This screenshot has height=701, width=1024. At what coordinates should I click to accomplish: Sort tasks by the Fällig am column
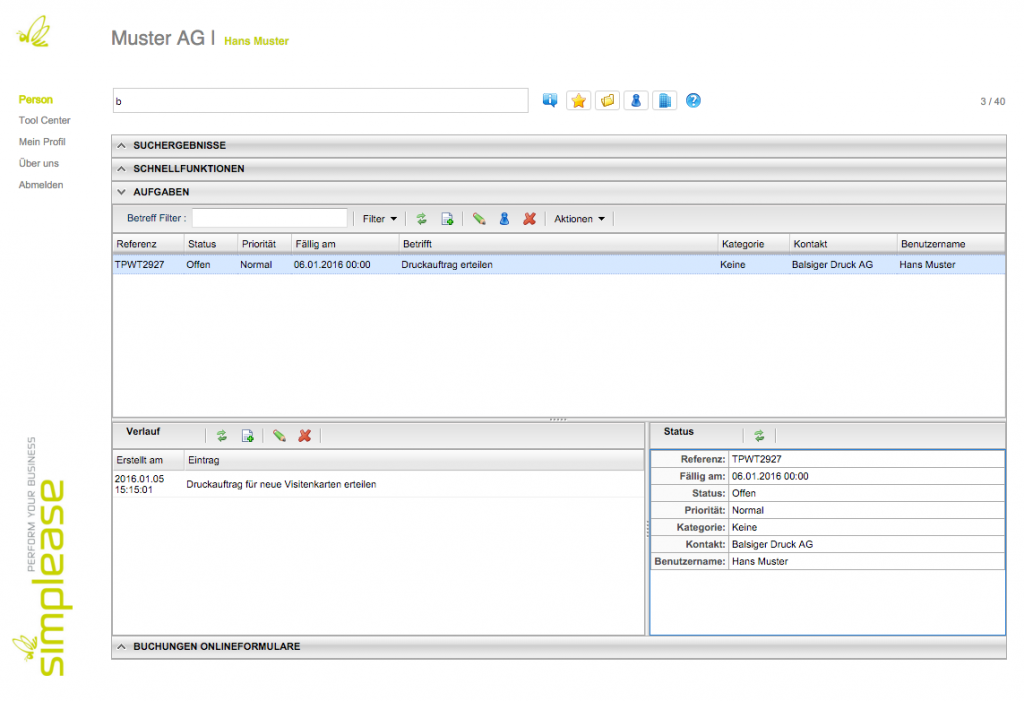(x=345, y=244)
